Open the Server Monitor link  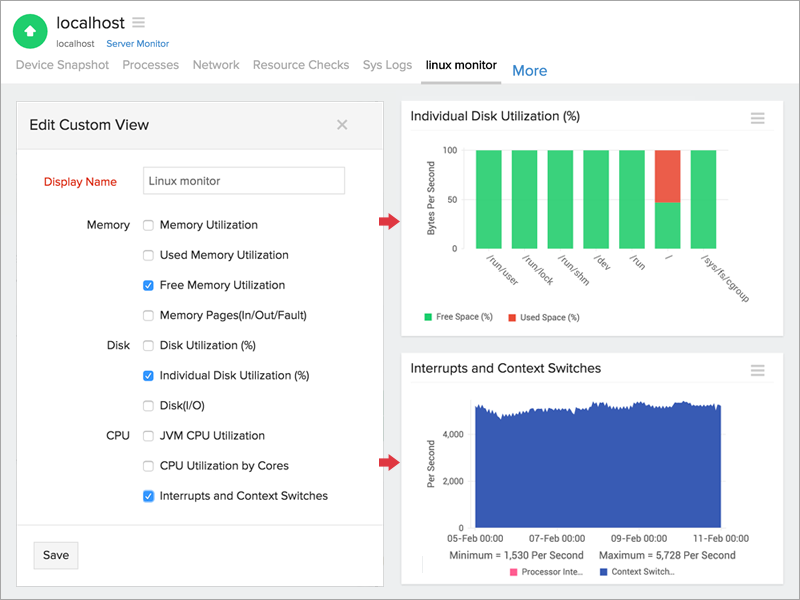point(138,43)
